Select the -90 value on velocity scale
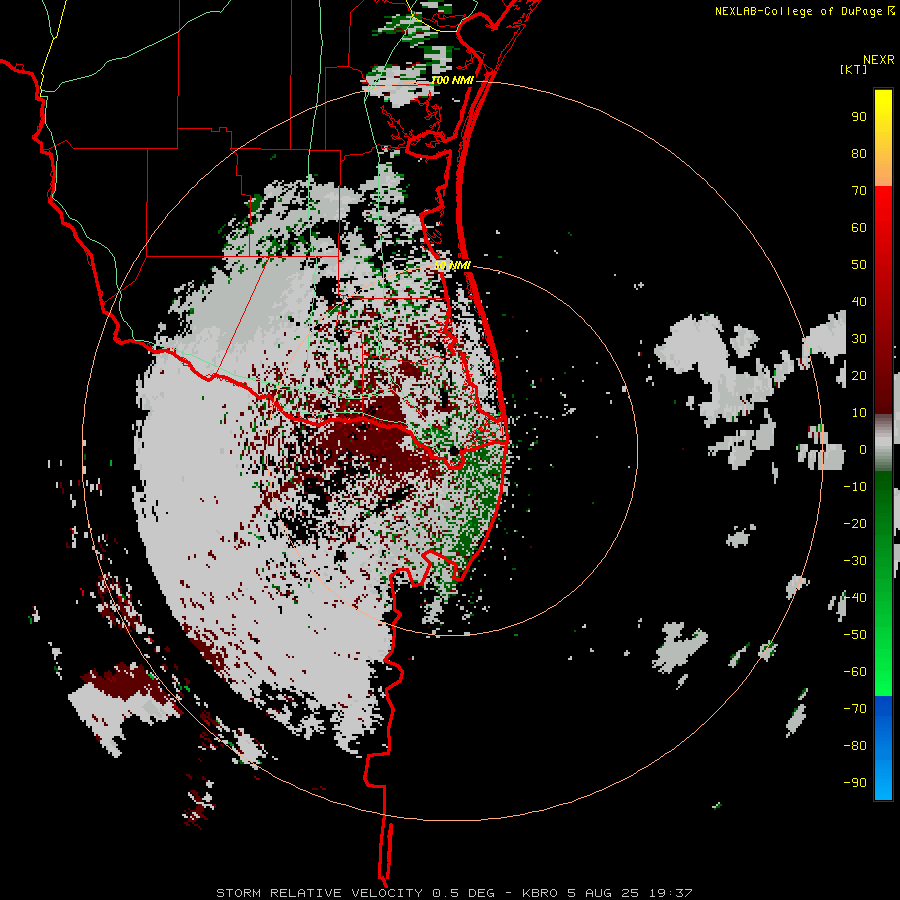900x900 pixels. [855, 783]
